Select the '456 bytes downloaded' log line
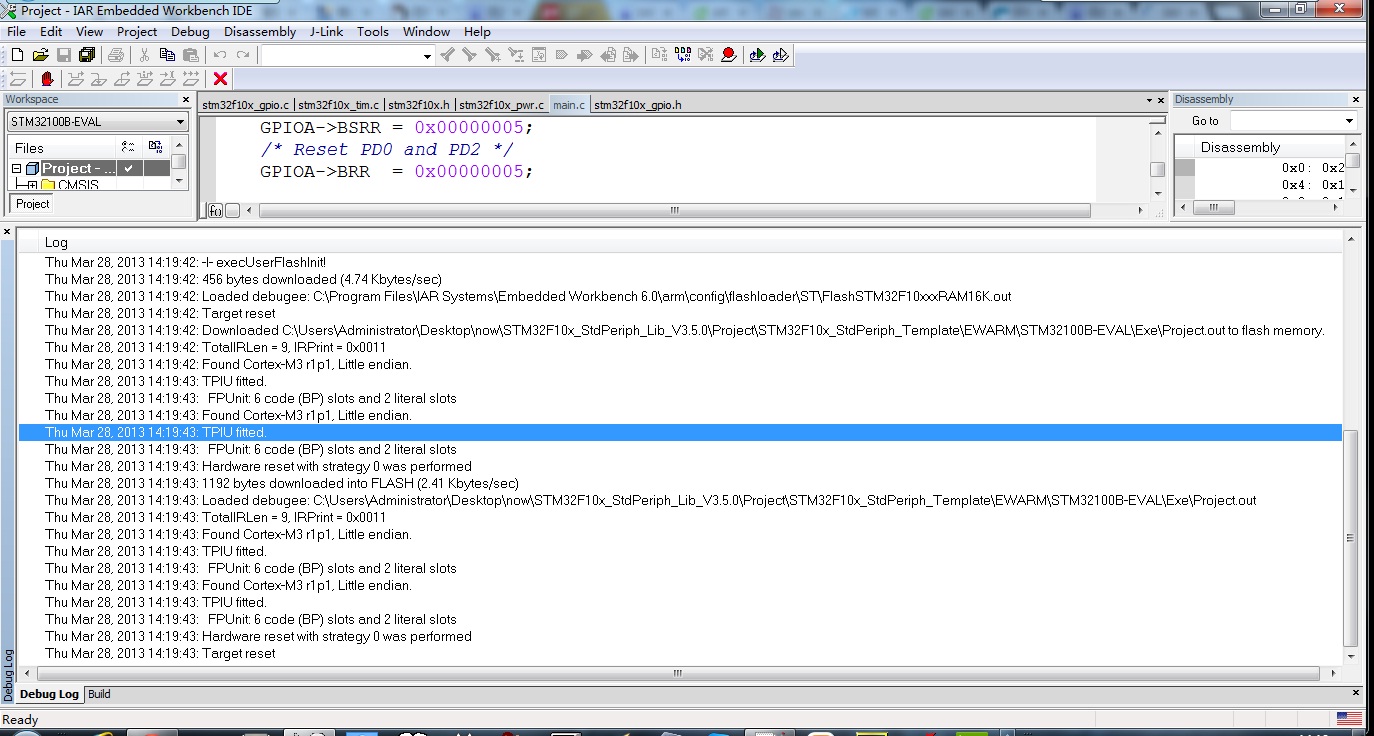 [x=243, y=279]
